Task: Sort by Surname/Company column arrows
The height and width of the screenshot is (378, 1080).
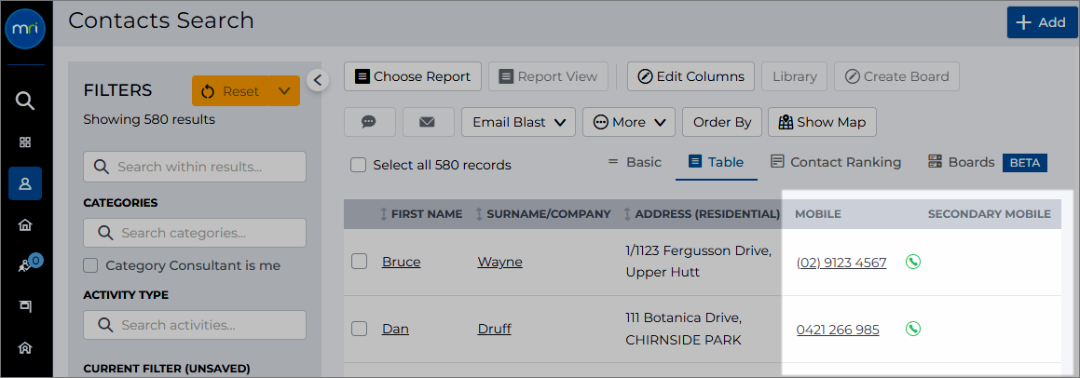Action: (479, 214)
